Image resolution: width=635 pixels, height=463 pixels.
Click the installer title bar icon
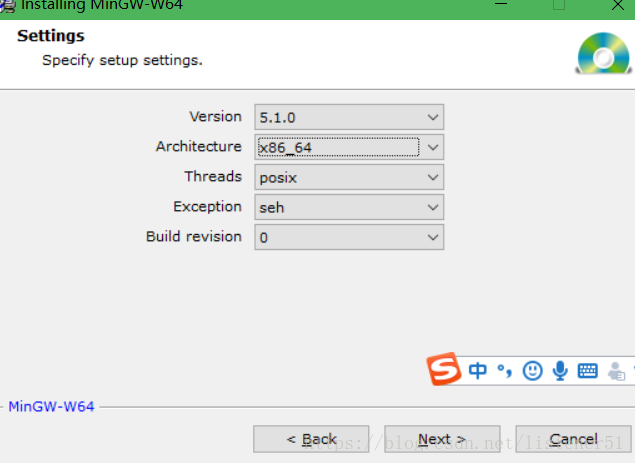[x=7, y=6]
